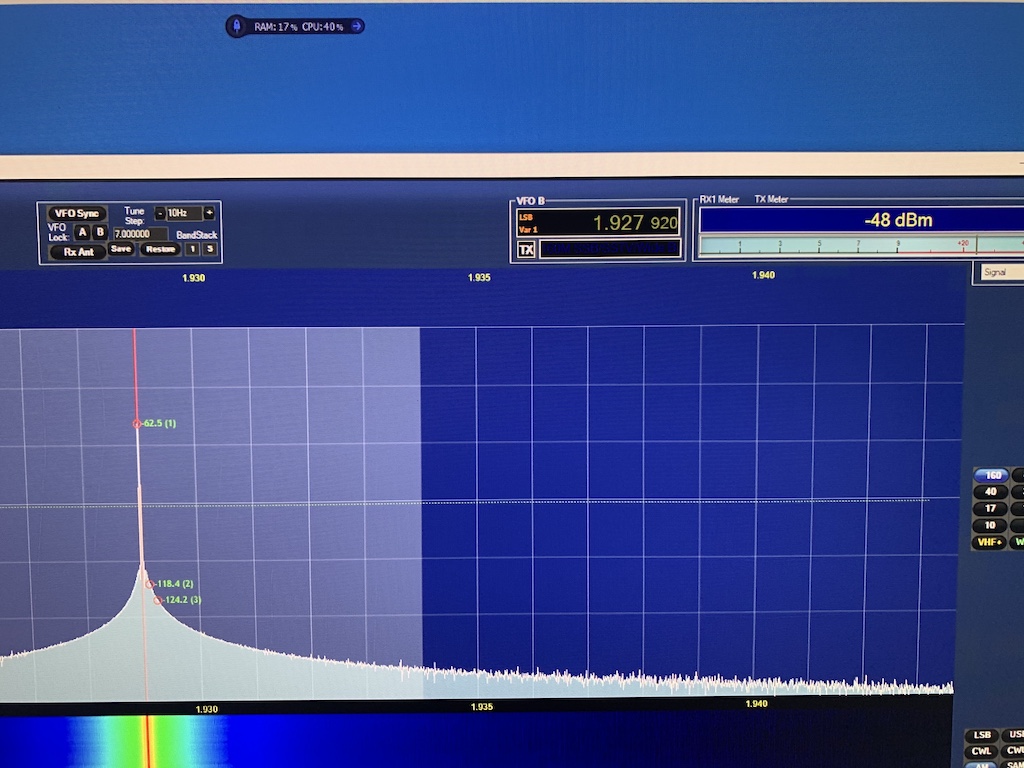1024x768 pixels.
Task: Click the 1.930 label below the spectrum
Action: coord(206,709)
